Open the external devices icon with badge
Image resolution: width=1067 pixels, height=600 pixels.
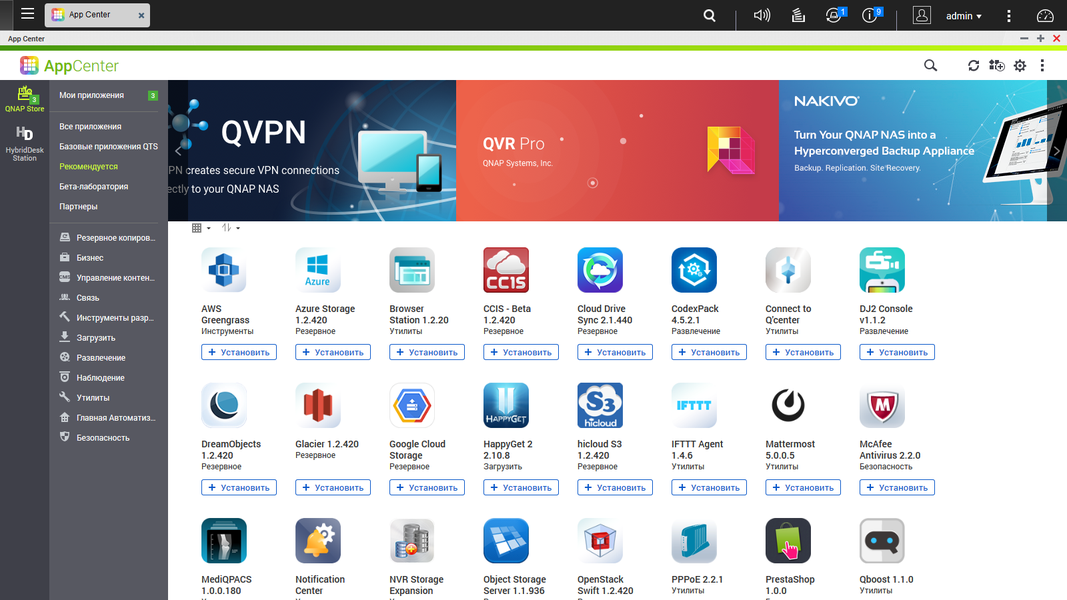pyautogui.click(x=834, y=15)
